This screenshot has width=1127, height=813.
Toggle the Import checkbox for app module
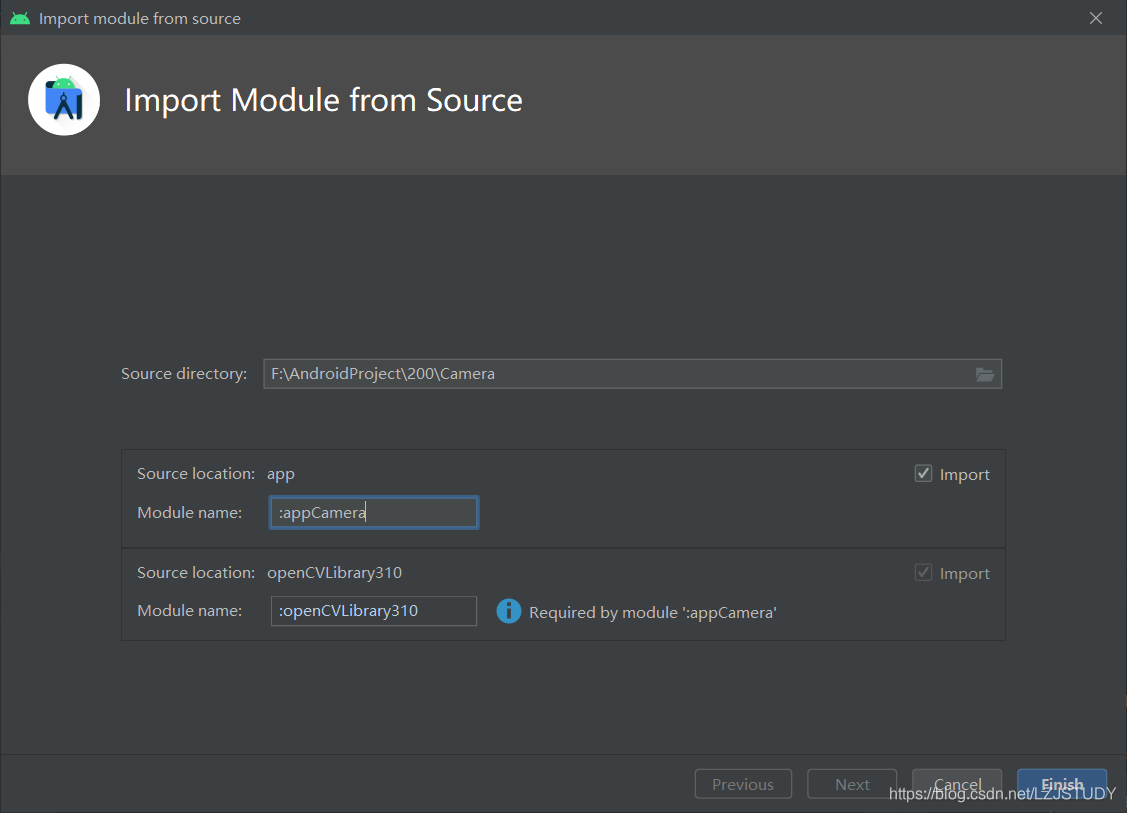click(x=924, y=474)
